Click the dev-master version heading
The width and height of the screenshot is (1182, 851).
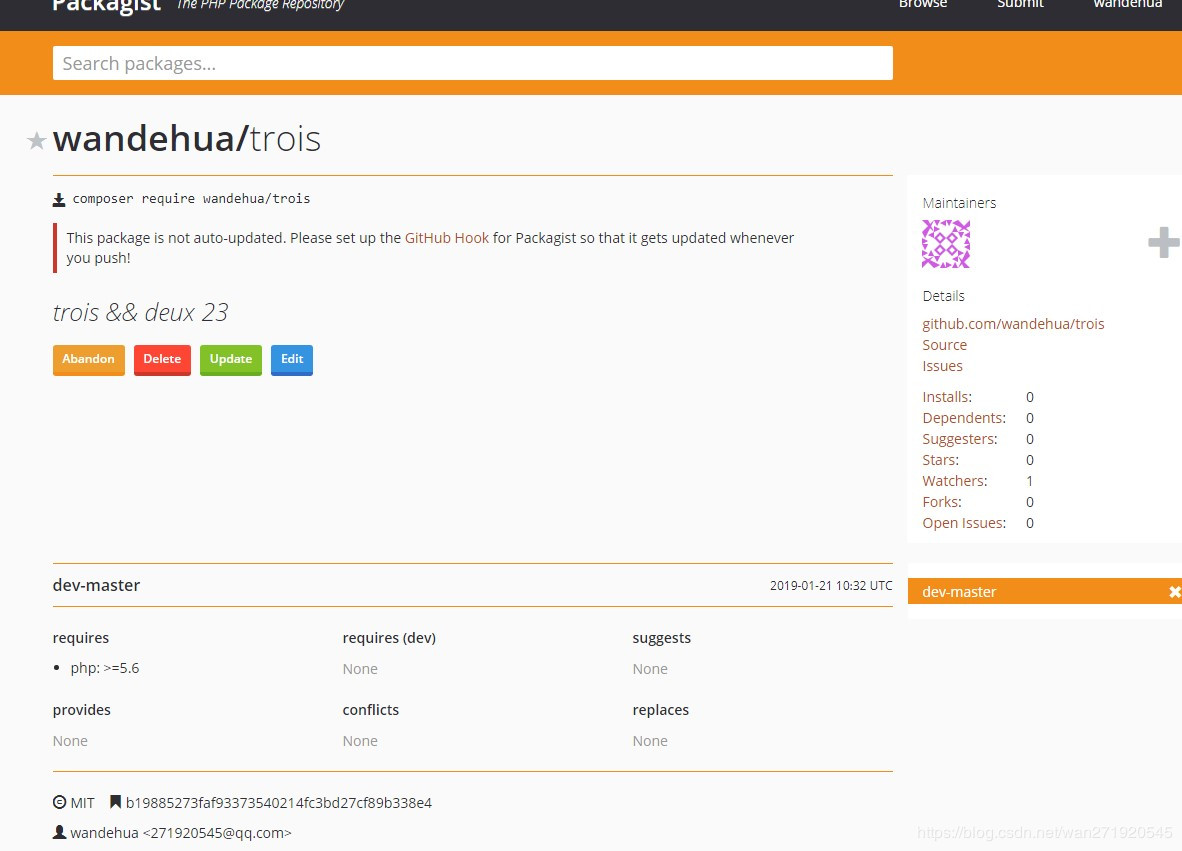(96, 586)
